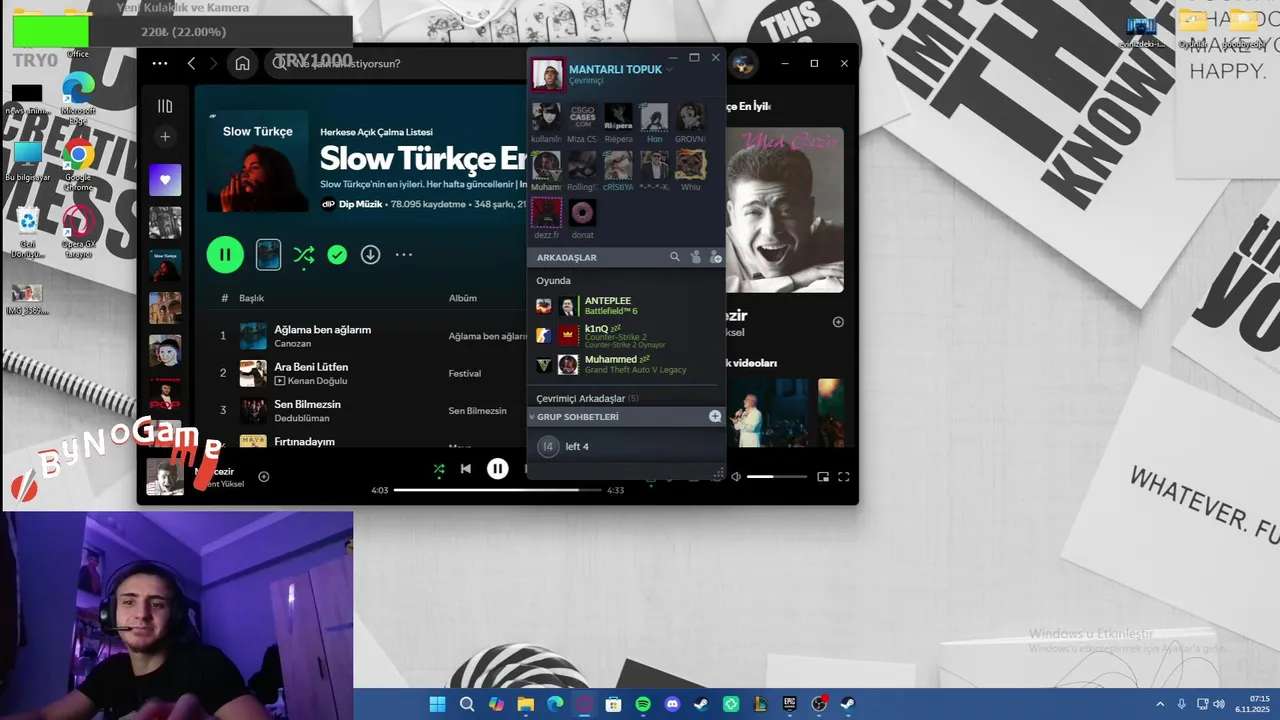Open Google Chrome desktop shortcut
1280x720 pixels.
78,163
